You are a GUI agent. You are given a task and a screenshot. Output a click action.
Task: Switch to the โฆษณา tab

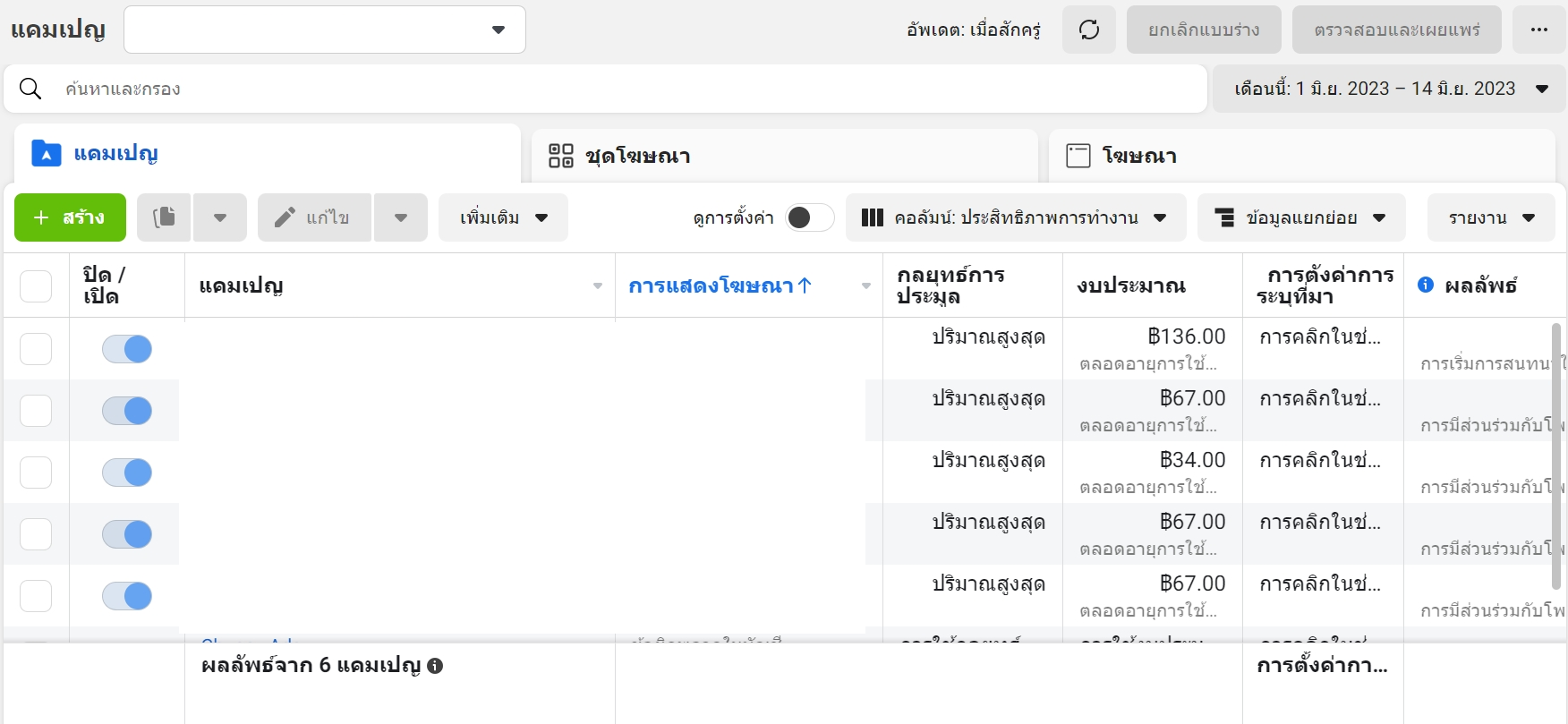click(x=1300, y=156)
